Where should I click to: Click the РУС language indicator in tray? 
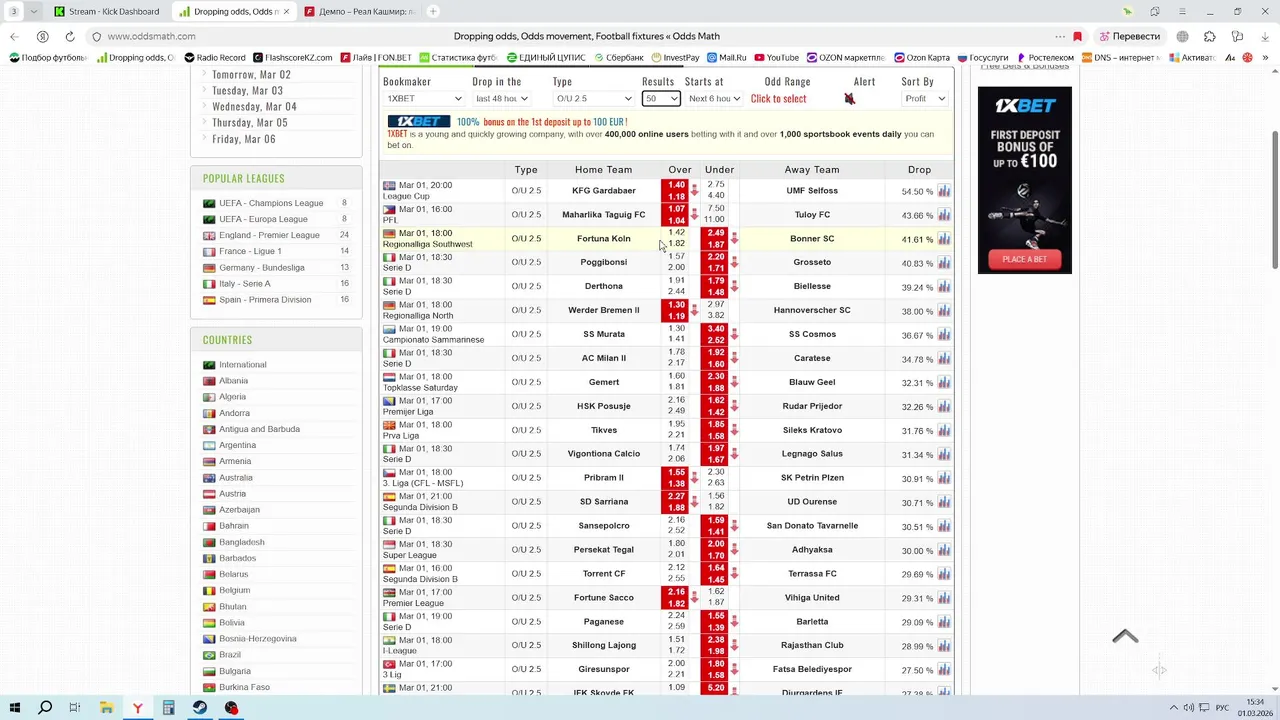tap(1222, 708)
